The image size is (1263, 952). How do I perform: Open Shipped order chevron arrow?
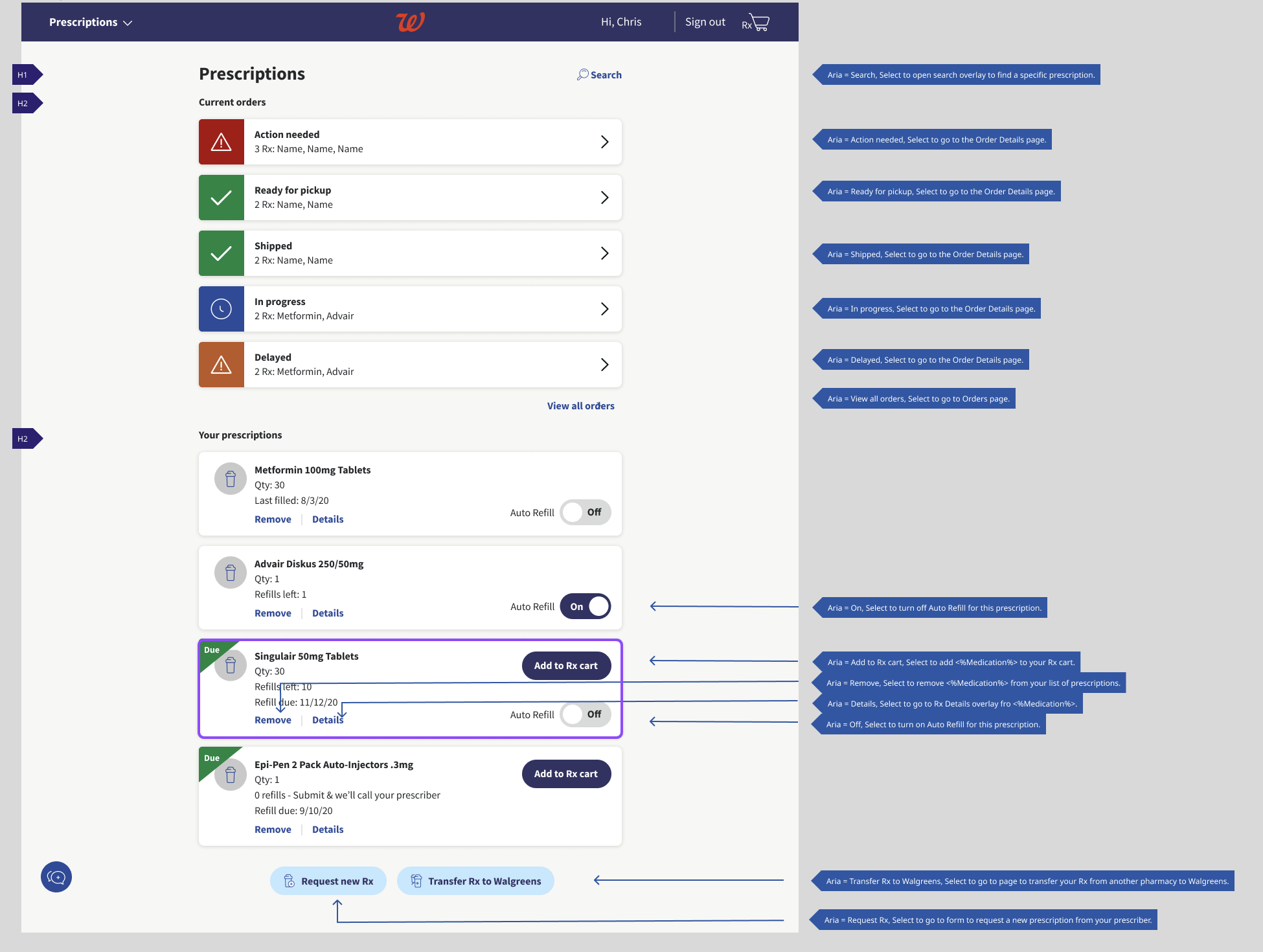604,253
